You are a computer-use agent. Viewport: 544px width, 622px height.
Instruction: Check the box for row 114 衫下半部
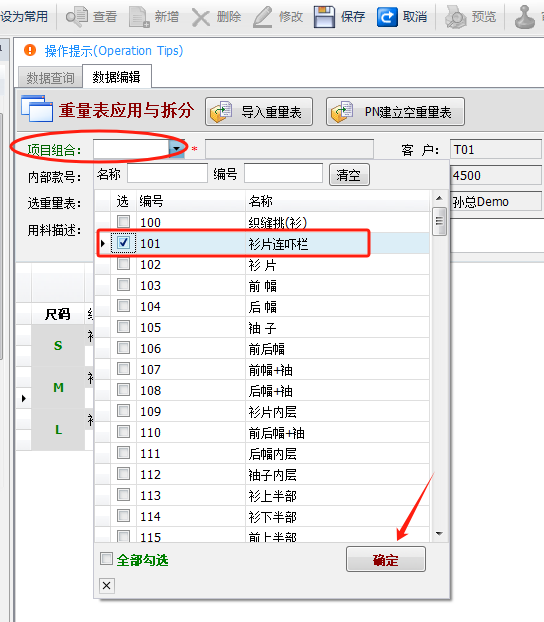click(x=123, y=516)
